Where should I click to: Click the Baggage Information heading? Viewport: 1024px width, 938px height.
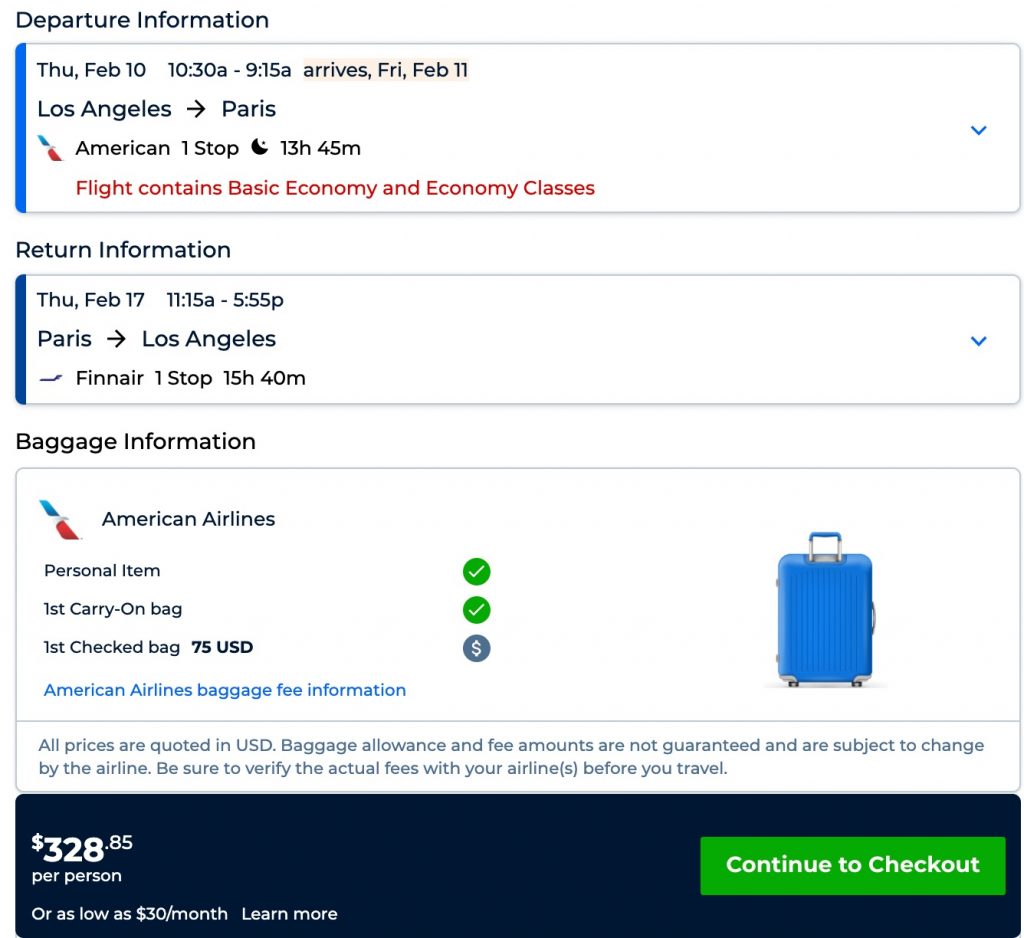coord(135,441)
